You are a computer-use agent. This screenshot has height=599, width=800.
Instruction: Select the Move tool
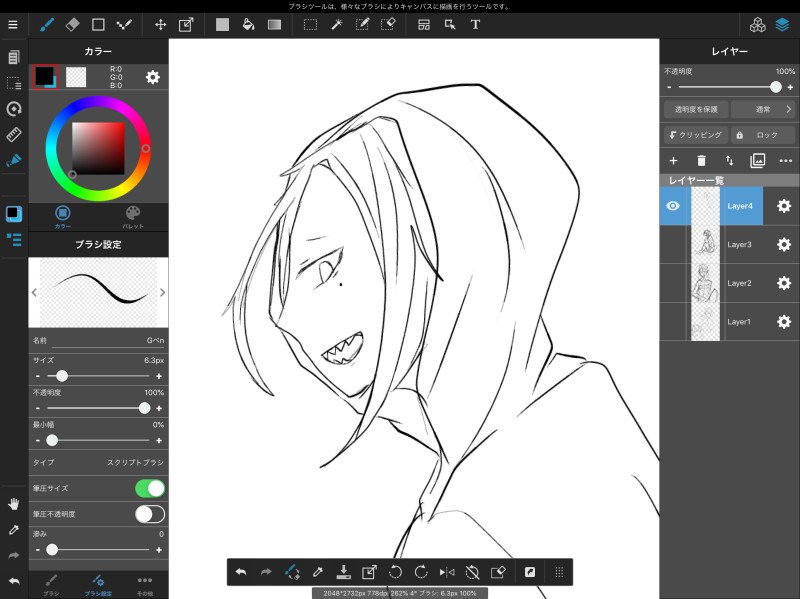160,24
